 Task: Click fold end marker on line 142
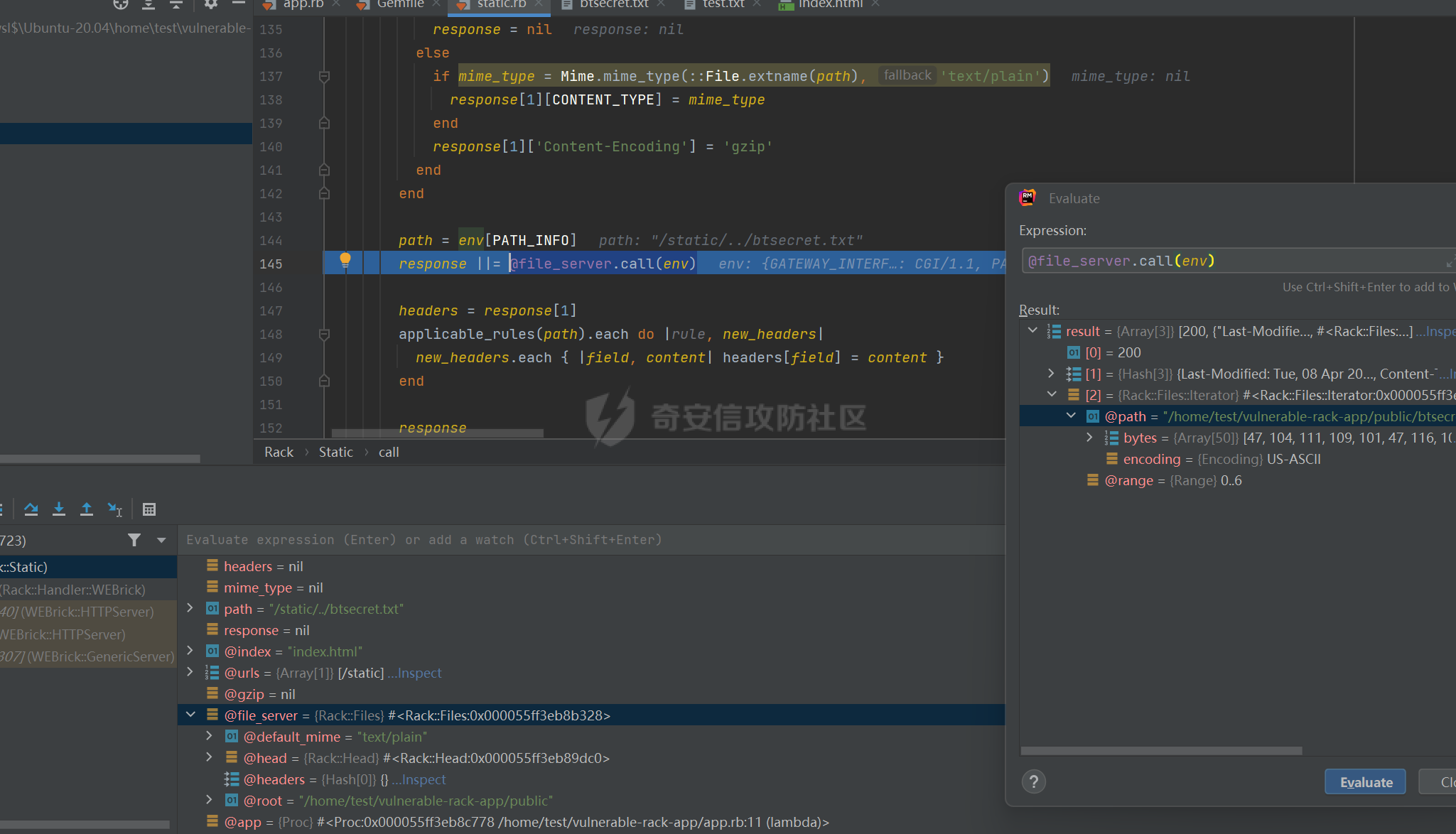(324, 193)
